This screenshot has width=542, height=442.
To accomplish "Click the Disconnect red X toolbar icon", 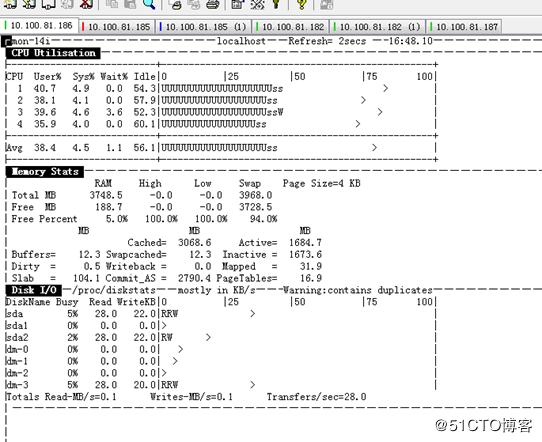I will [x=86, y=3].
